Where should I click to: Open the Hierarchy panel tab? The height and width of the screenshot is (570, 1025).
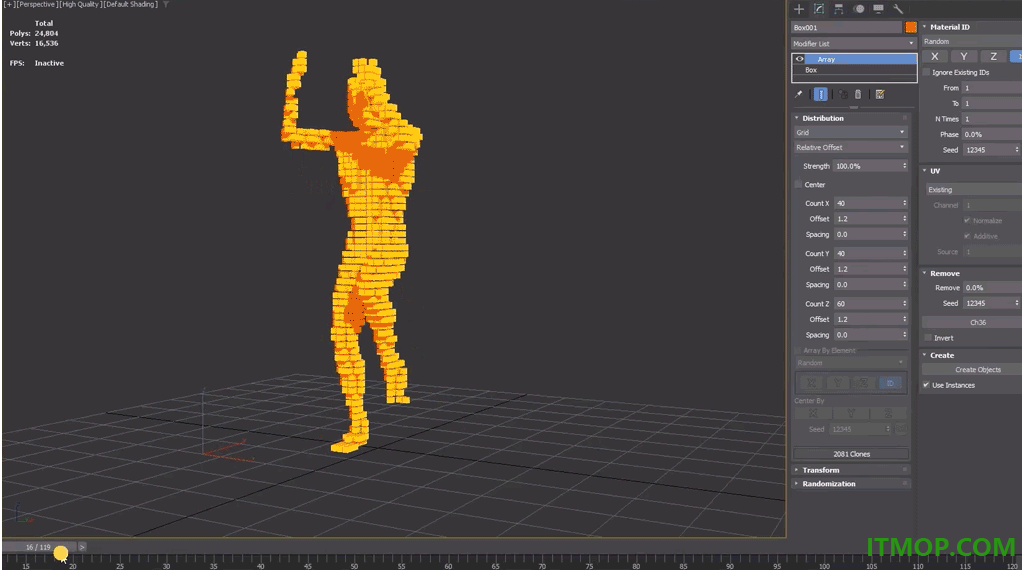pyautogui.click(x=839, y=9)
